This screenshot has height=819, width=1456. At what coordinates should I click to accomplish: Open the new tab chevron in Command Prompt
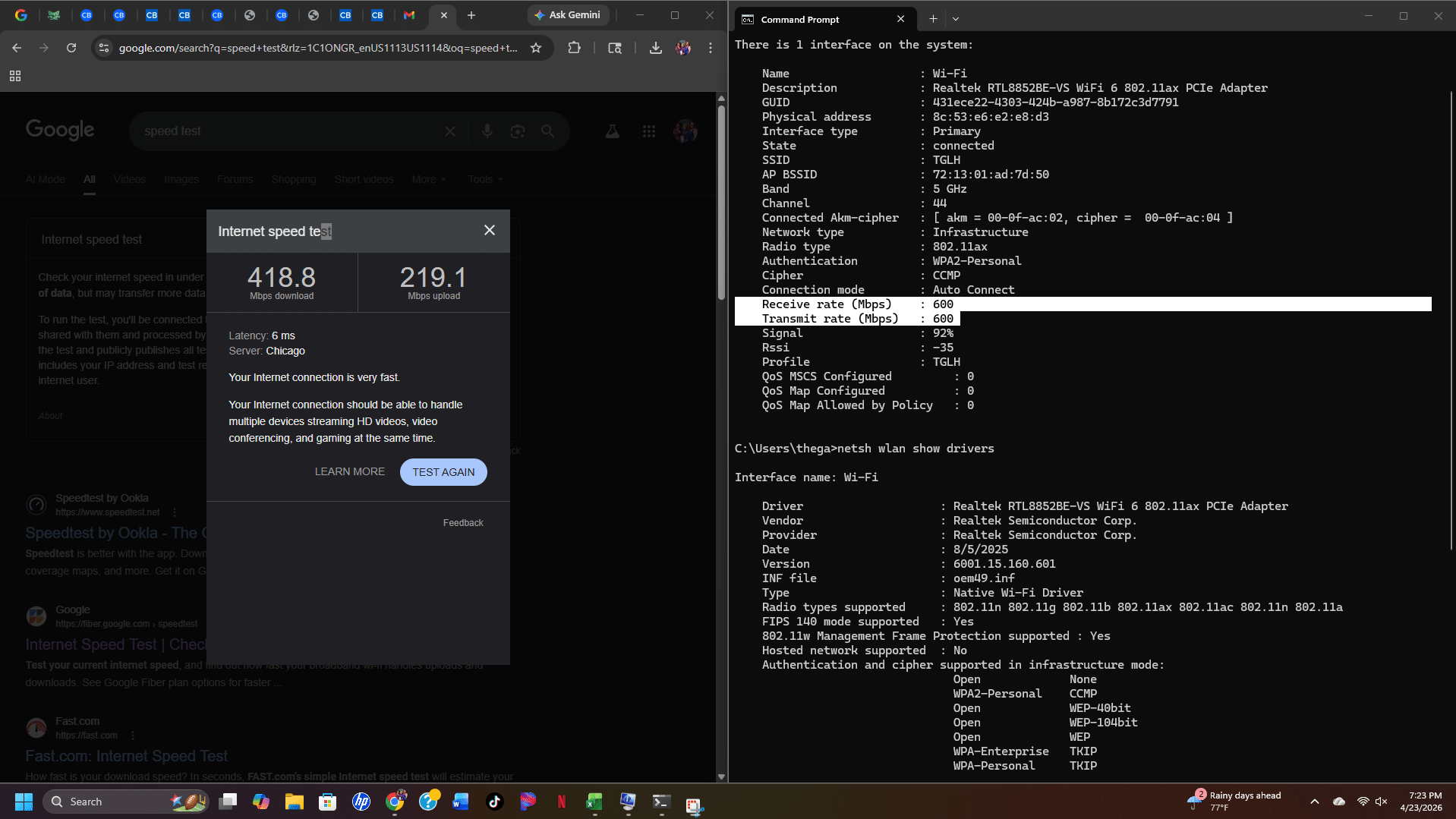pos(956,18)
